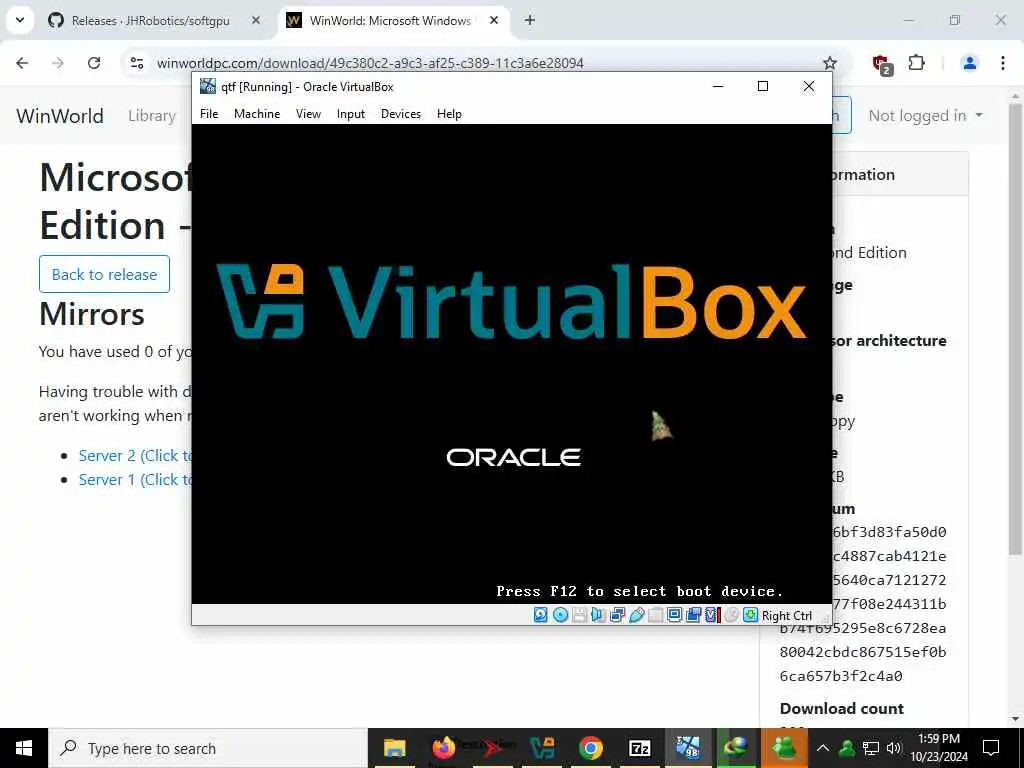Click the display monitor status icon
Viewport: 1024px width, 768px height.
pos(675,615)
